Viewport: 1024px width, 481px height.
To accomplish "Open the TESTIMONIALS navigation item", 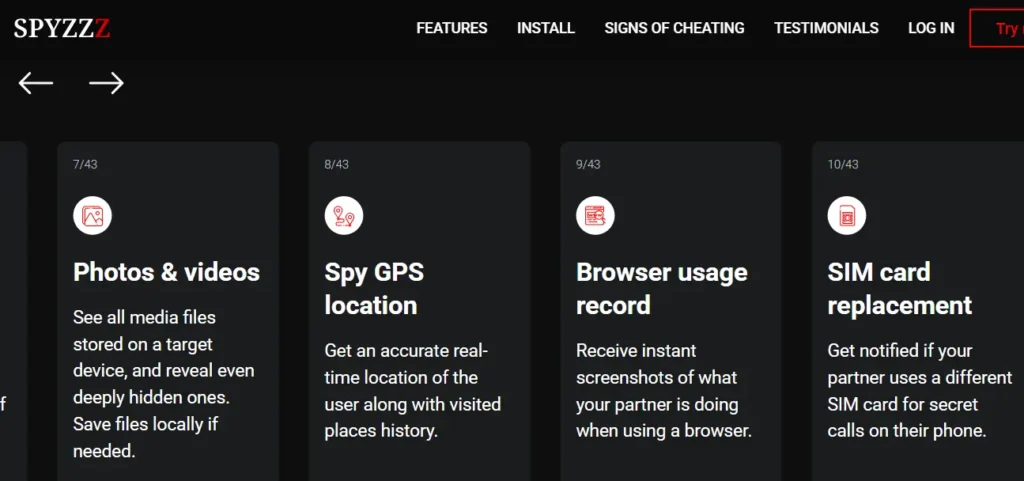I will pyautogui.click(x=826, y=28).
